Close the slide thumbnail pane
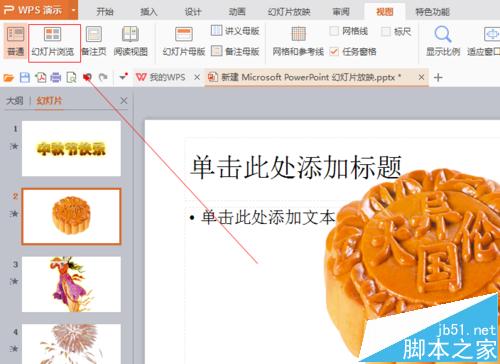Screen dimensions: 500x364 (x=124, y=101)
